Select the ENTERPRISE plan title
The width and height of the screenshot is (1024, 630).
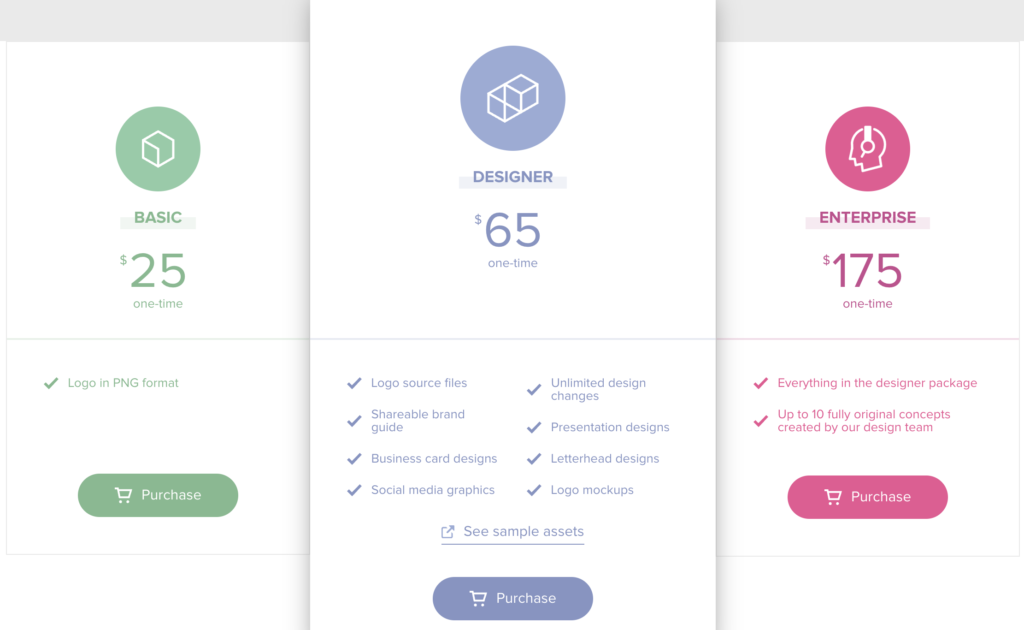[x=867, y=217]
